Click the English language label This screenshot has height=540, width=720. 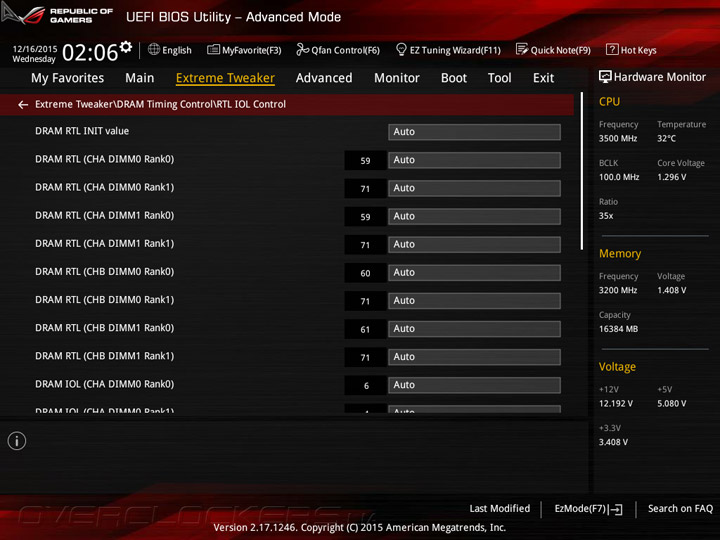tap(177, 50)
